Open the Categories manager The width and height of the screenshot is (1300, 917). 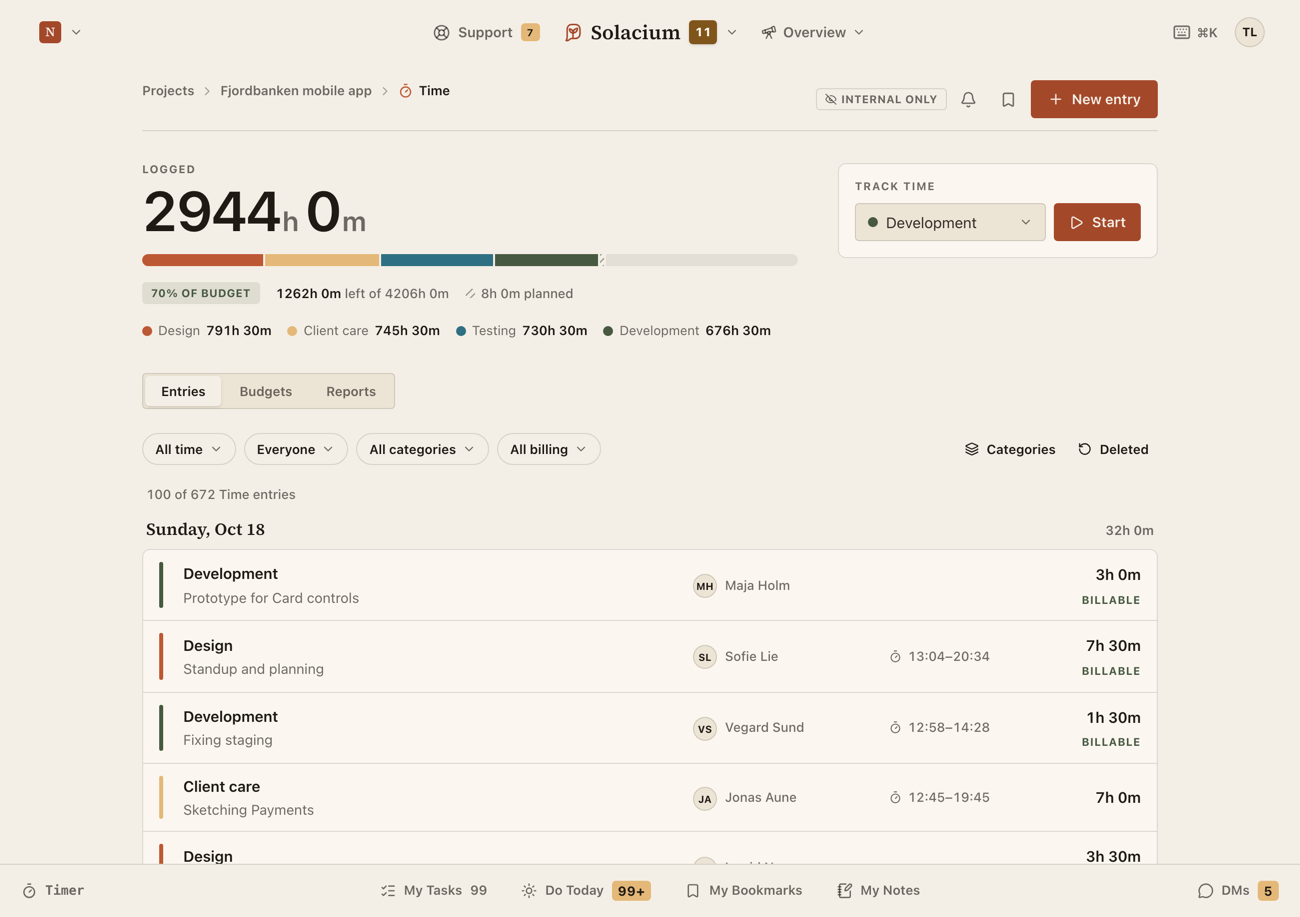click(1010, 449)
